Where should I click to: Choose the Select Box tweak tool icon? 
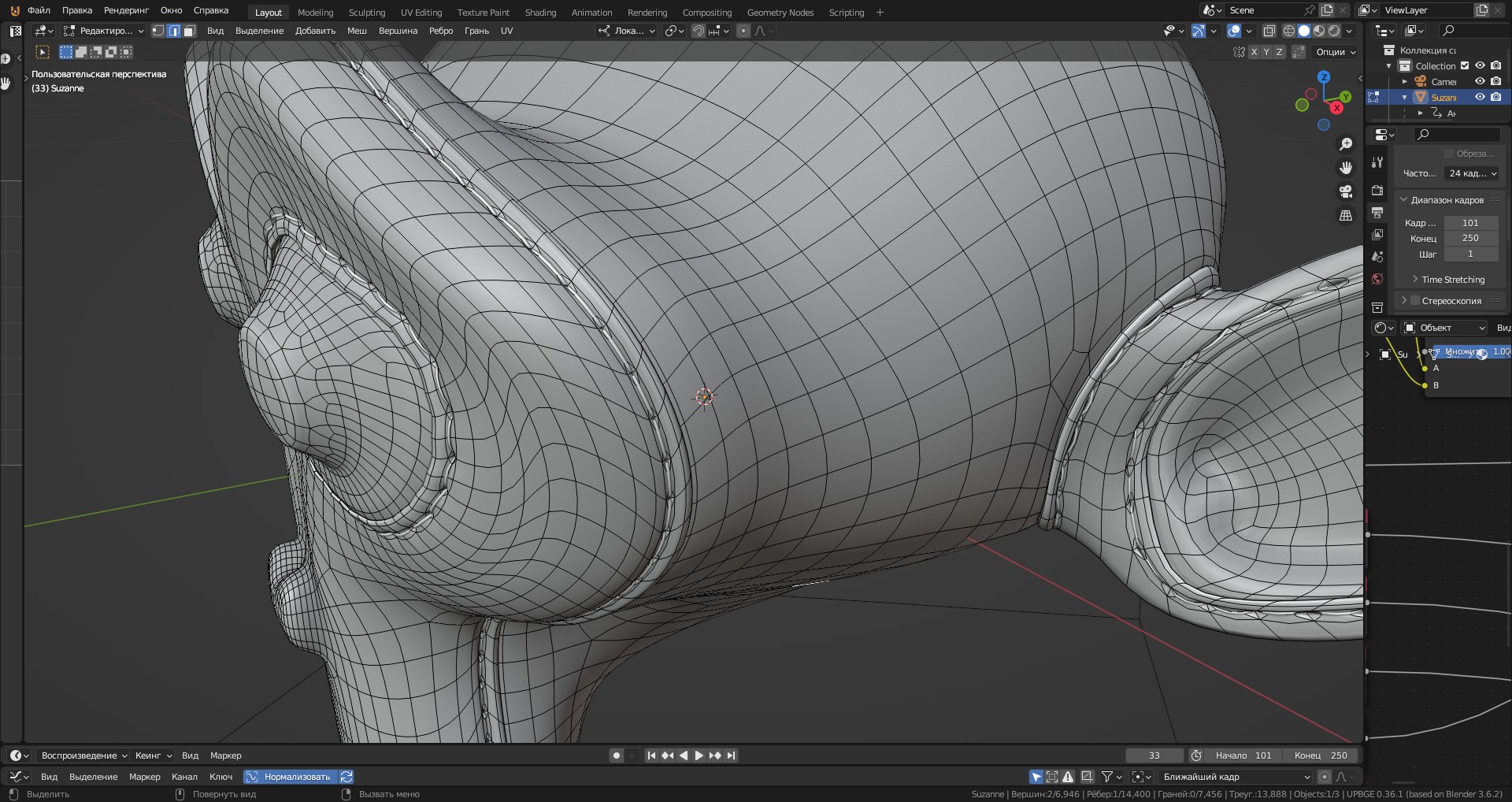(43, 52)
